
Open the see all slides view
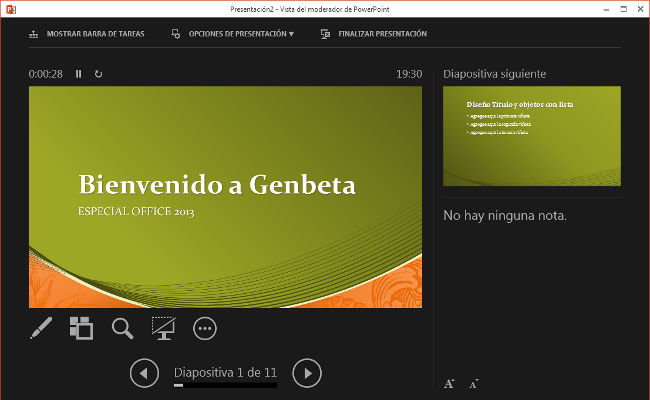coord(81,328)
